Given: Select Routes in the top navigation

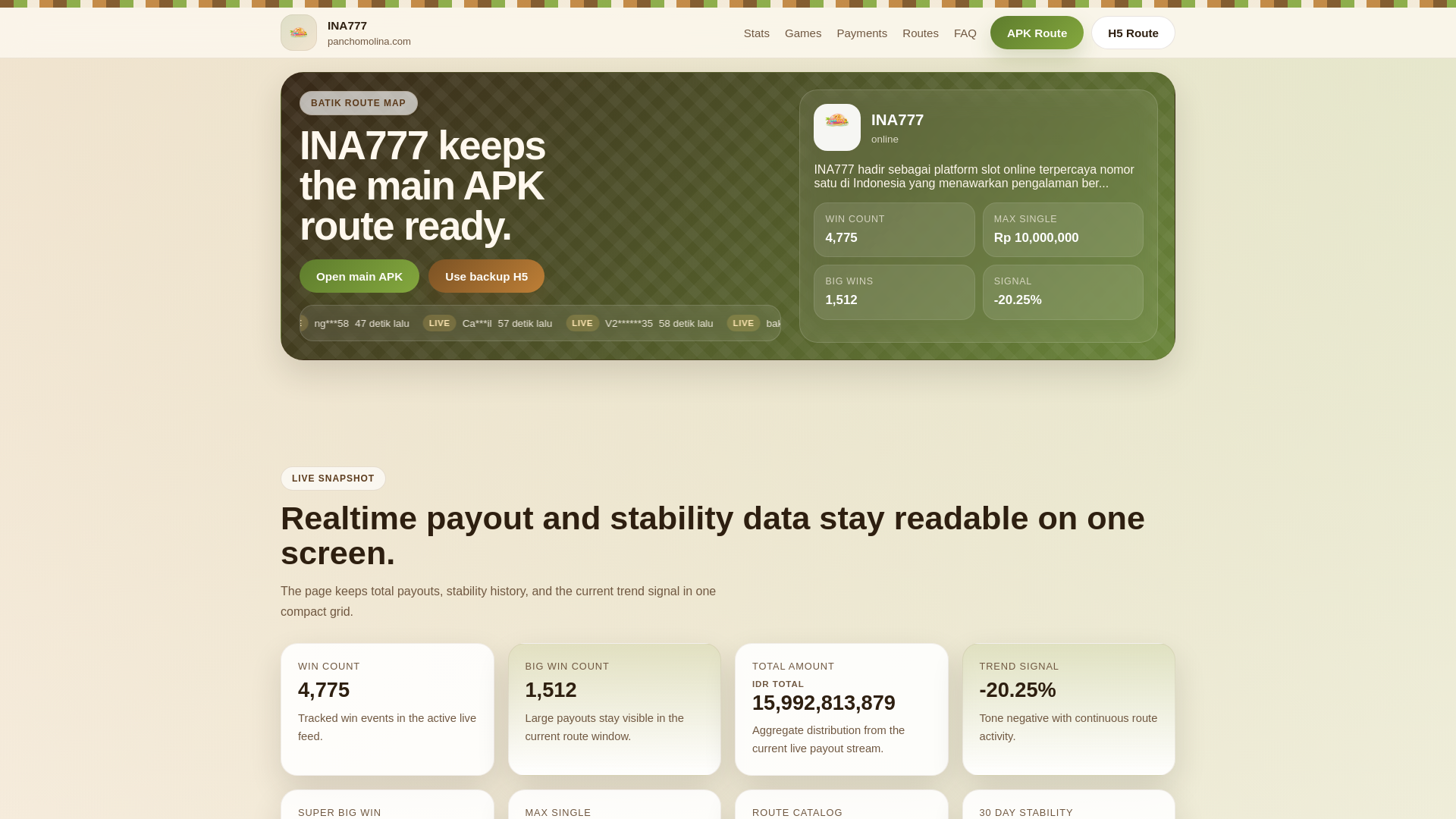Looking at the screenshot, I should [x=920, y=33].
